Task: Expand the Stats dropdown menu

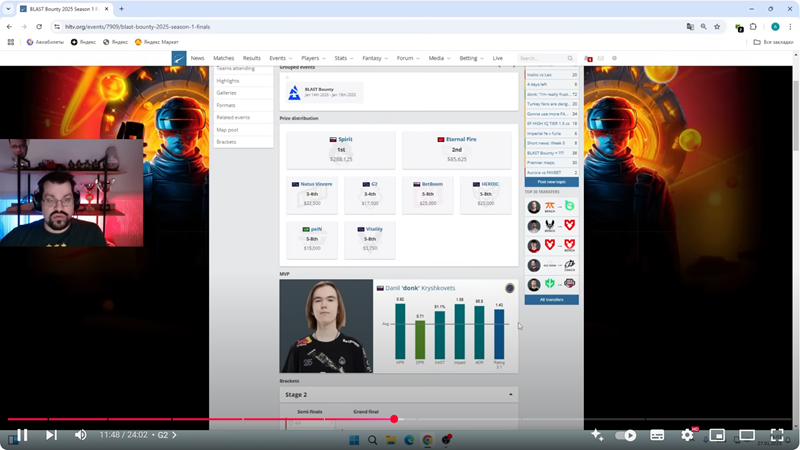Action: pyautogui.click(x=343, y=58)
